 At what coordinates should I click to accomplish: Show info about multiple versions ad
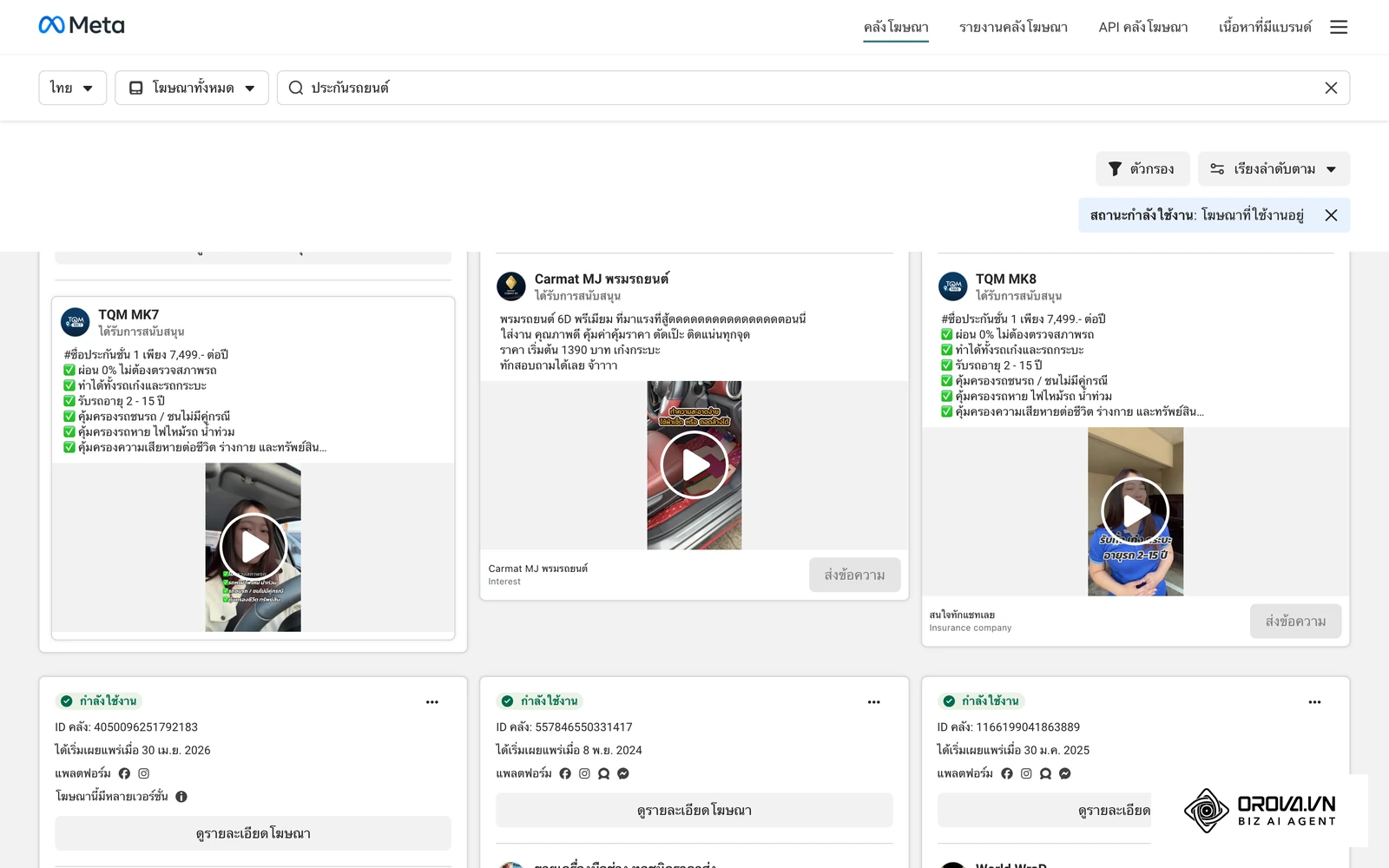(181, 796)
